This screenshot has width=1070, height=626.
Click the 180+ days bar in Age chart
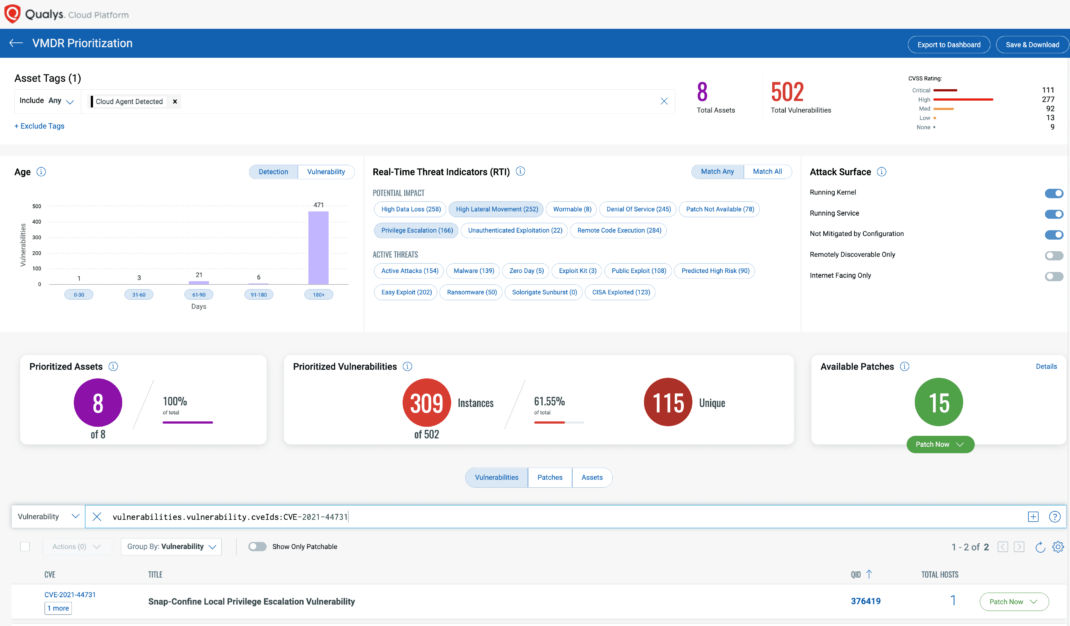[319, 246]
